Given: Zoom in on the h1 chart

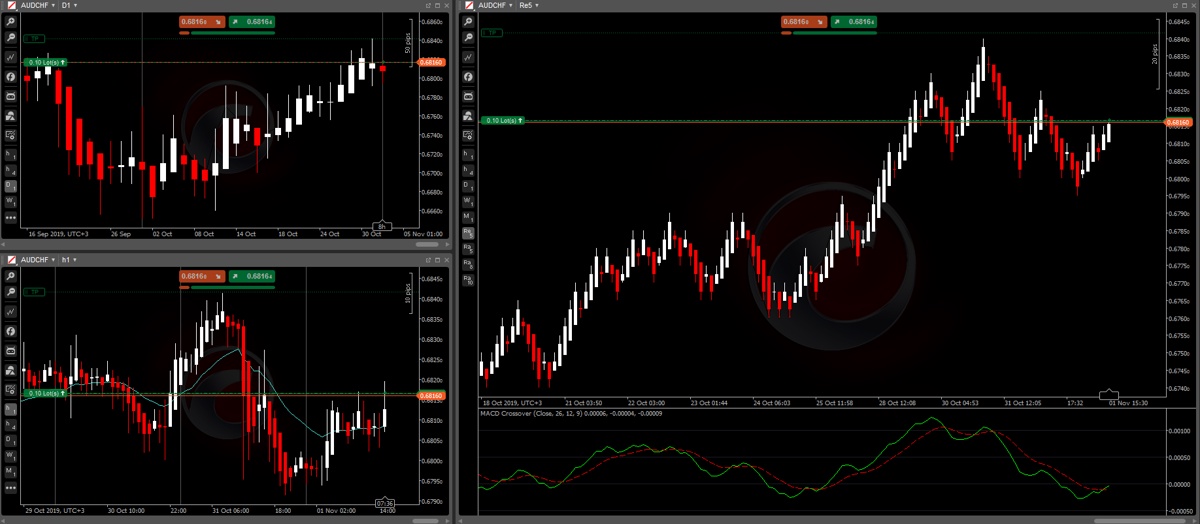Looking at the screenshot, I should (10, 277).
